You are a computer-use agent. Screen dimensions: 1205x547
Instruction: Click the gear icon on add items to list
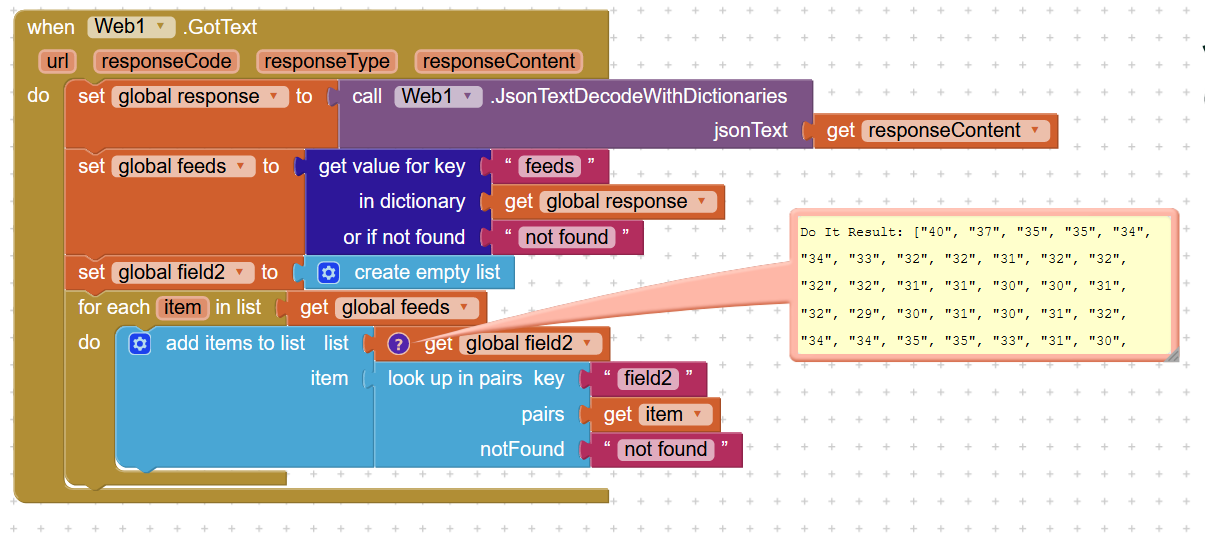click(140, 344)
